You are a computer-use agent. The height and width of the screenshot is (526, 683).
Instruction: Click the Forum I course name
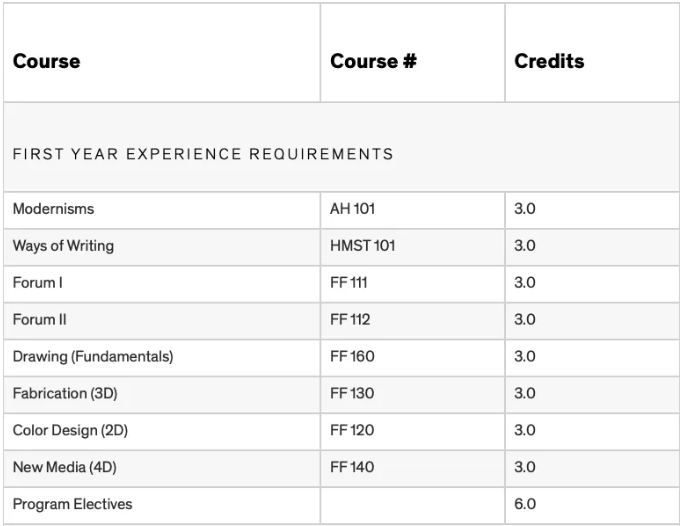(38, 283)
